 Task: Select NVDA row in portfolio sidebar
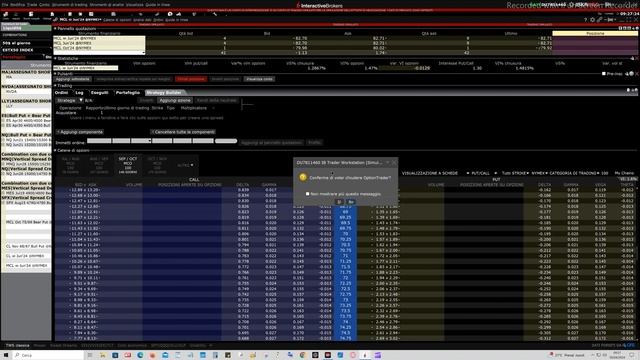coord(27,91)
